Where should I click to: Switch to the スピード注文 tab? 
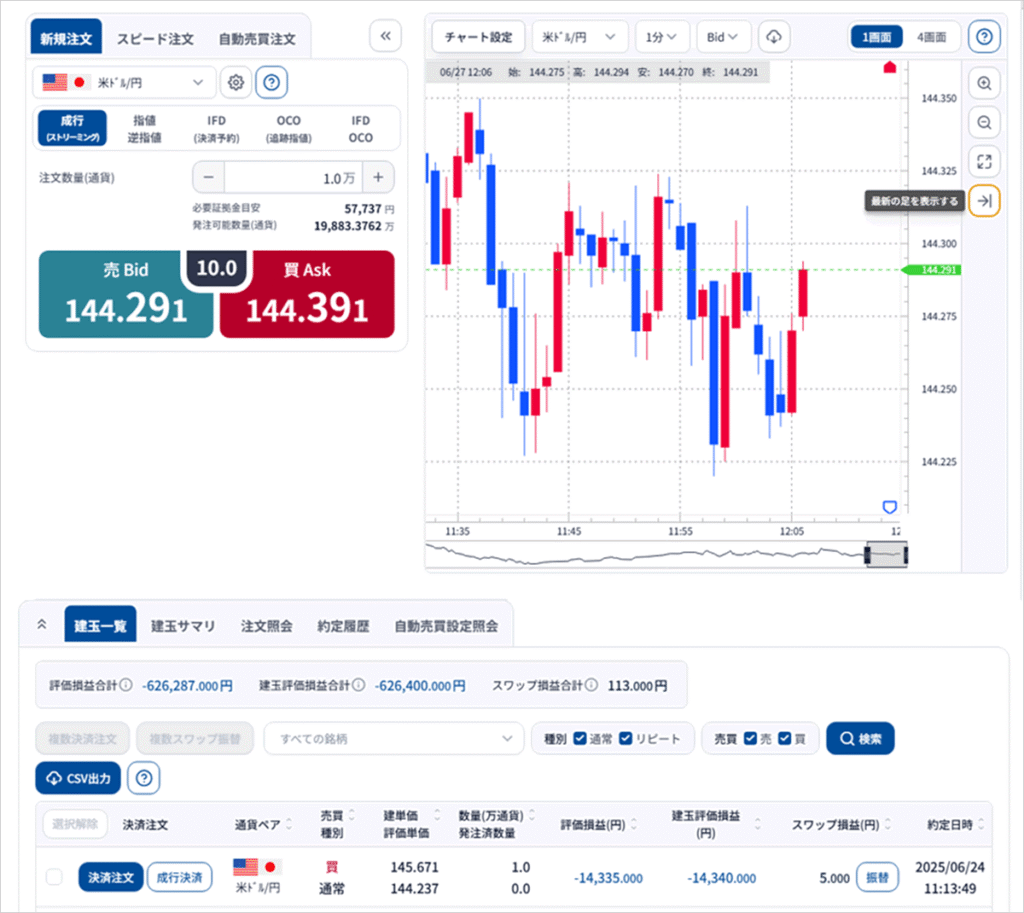point(155,39)
